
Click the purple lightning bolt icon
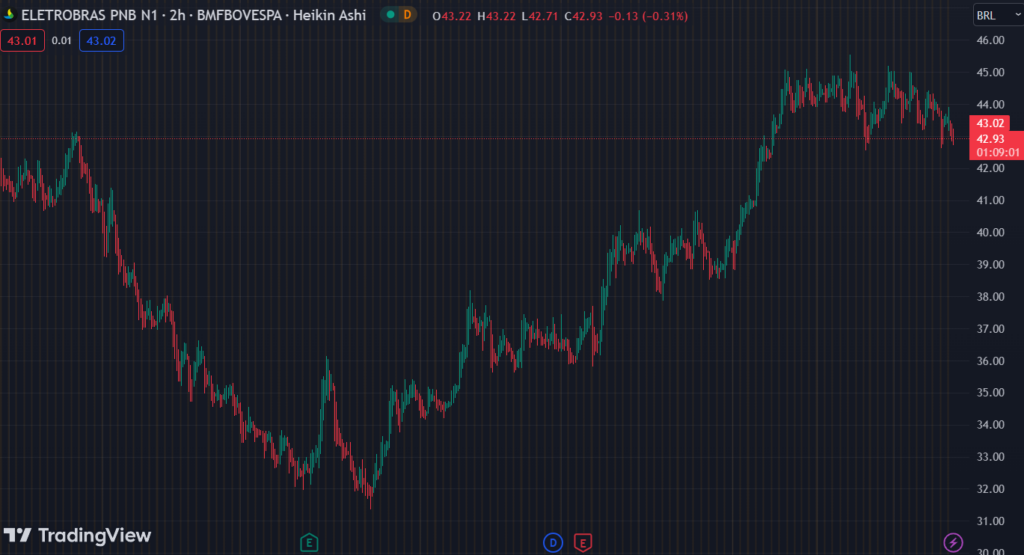(953, 542)
